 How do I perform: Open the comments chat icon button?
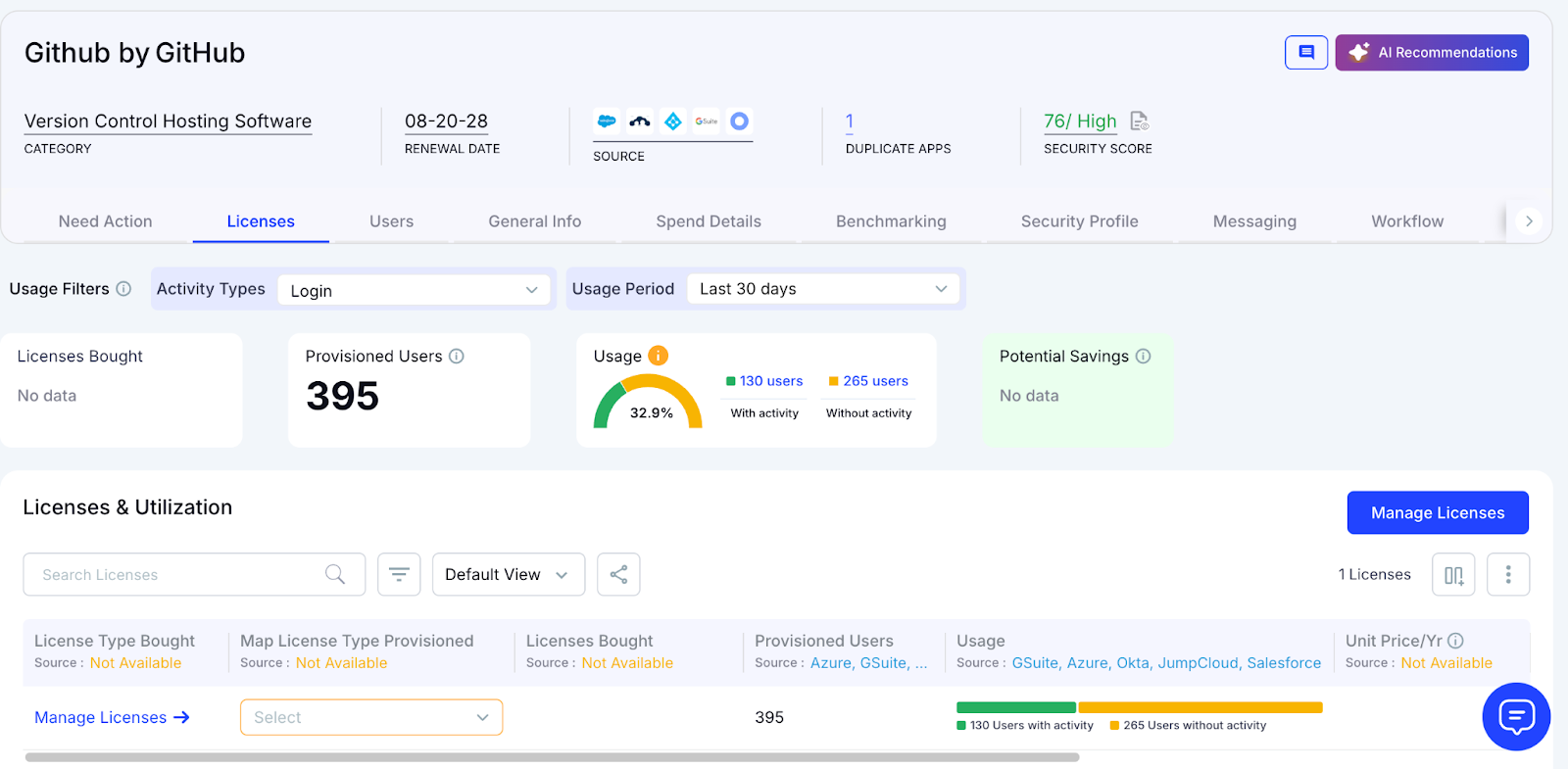[1306, 52]
